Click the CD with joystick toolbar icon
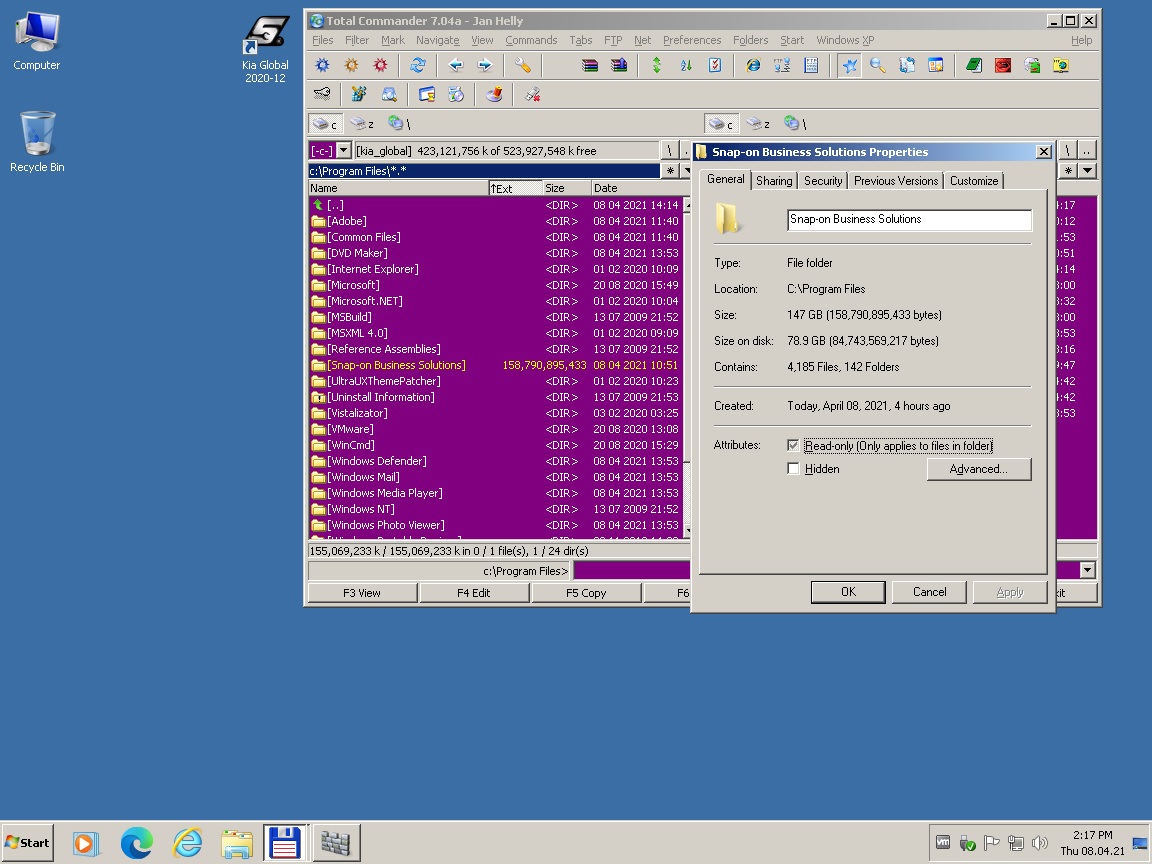Viewport: 1152px width, 864px height. (x=494, y=94)
